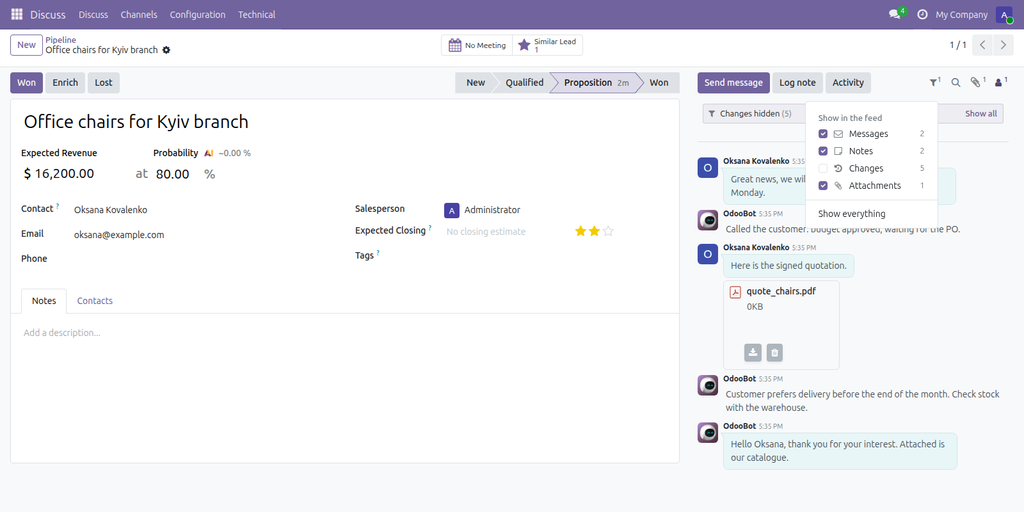This screenshot has height=512, width=1024.
Task: Go to previous record arrow
Action: pyautogui.click(x=982, y=45)
